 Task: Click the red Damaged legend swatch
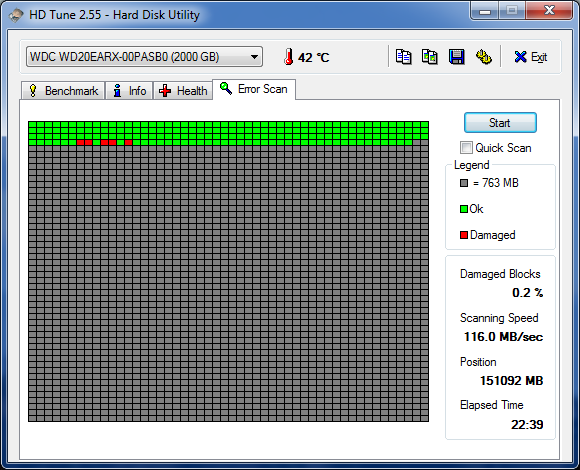coord(464,235)
